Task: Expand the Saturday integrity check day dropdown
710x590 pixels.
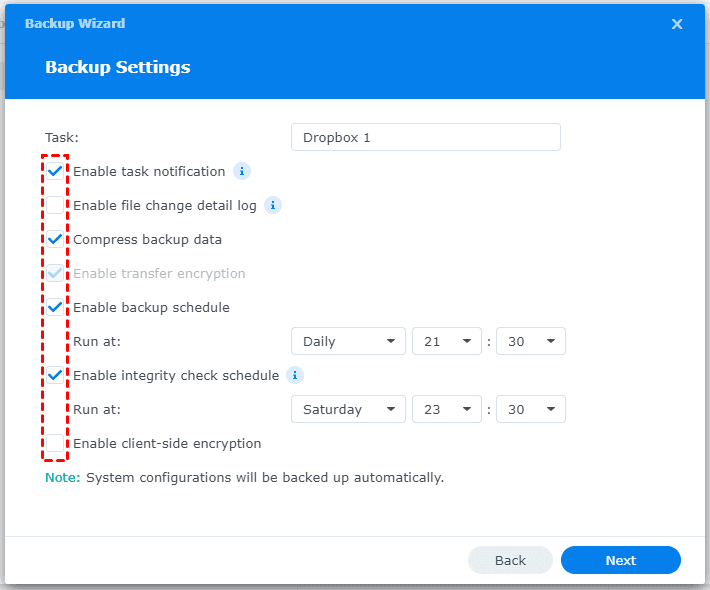Action: pos(348,409)
